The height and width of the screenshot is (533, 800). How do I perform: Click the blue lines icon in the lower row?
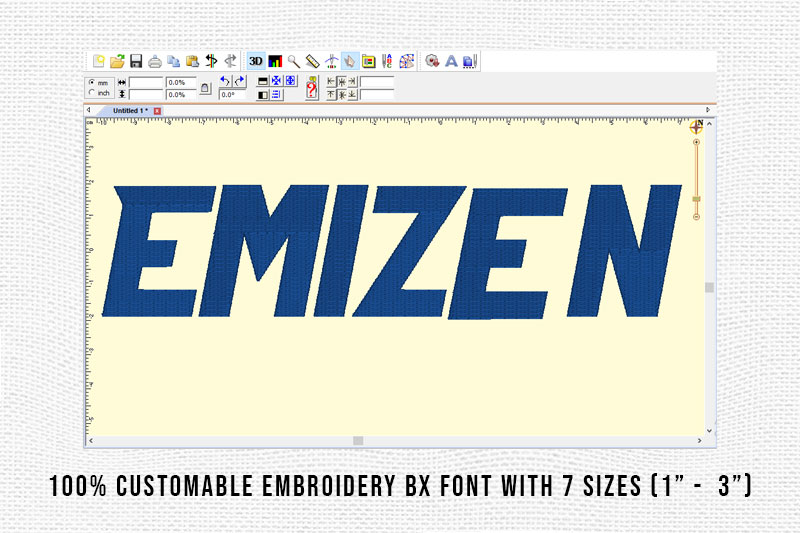[x=277, y=95]
